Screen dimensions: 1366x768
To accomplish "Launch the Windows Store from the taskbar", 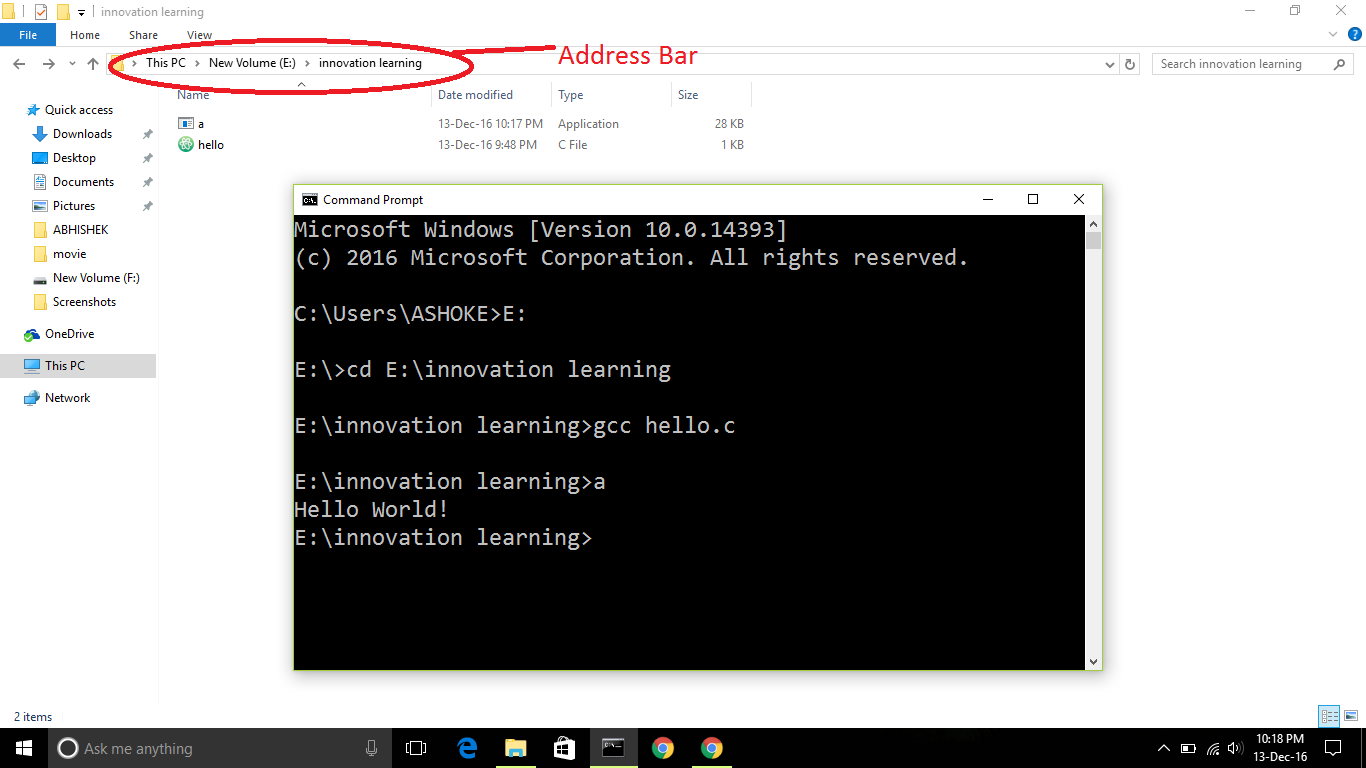I will click(x=563, y=747).
